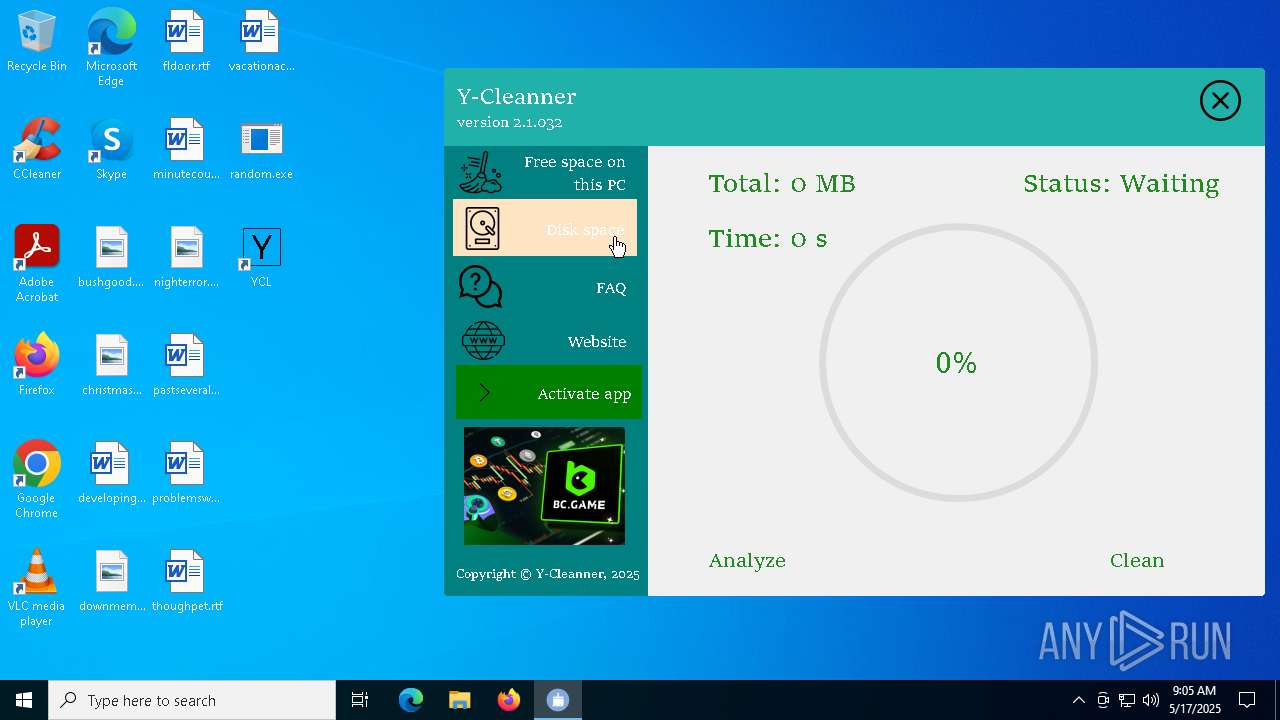Click the volume speaker tray icon

click(1151, 700)
